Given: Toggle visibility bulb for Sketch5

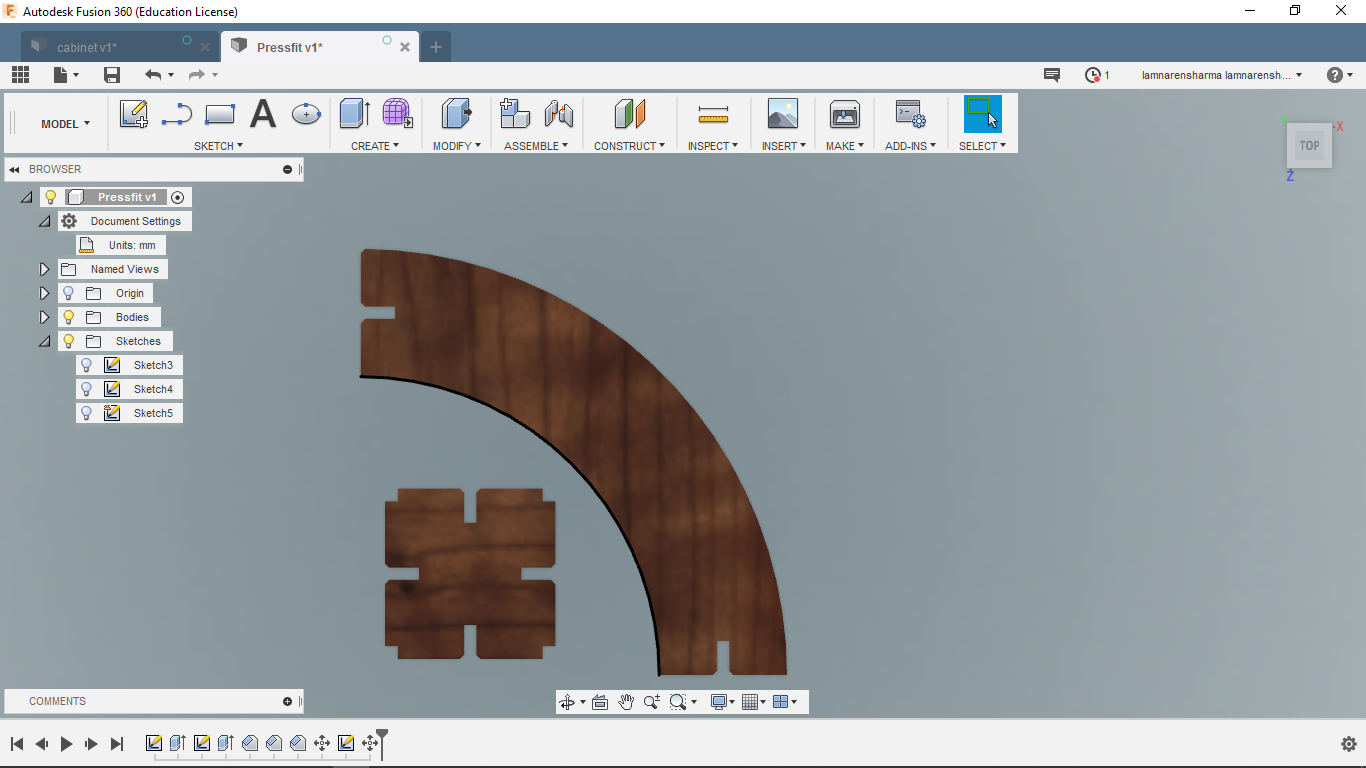Looking at the screenshot, I should pos(87,413).
